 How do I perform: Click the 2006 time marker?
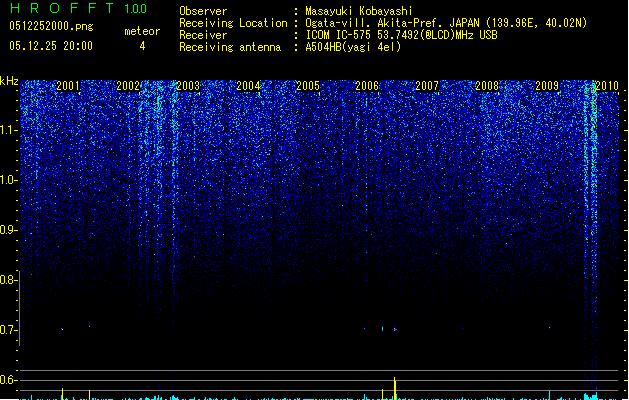point(367,85)
